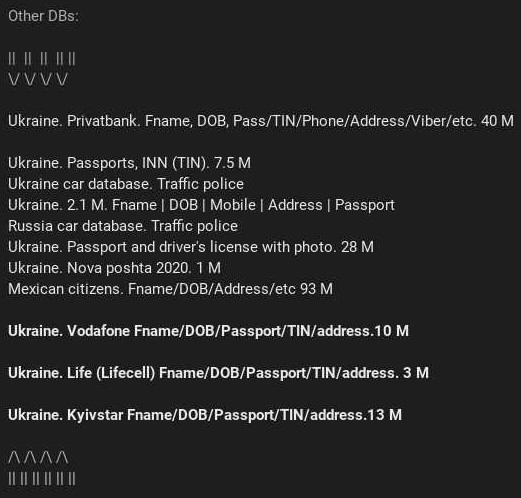Click the Ukraine car database line
The width and height of the screenshot is (521, 498).
point(126,184)
